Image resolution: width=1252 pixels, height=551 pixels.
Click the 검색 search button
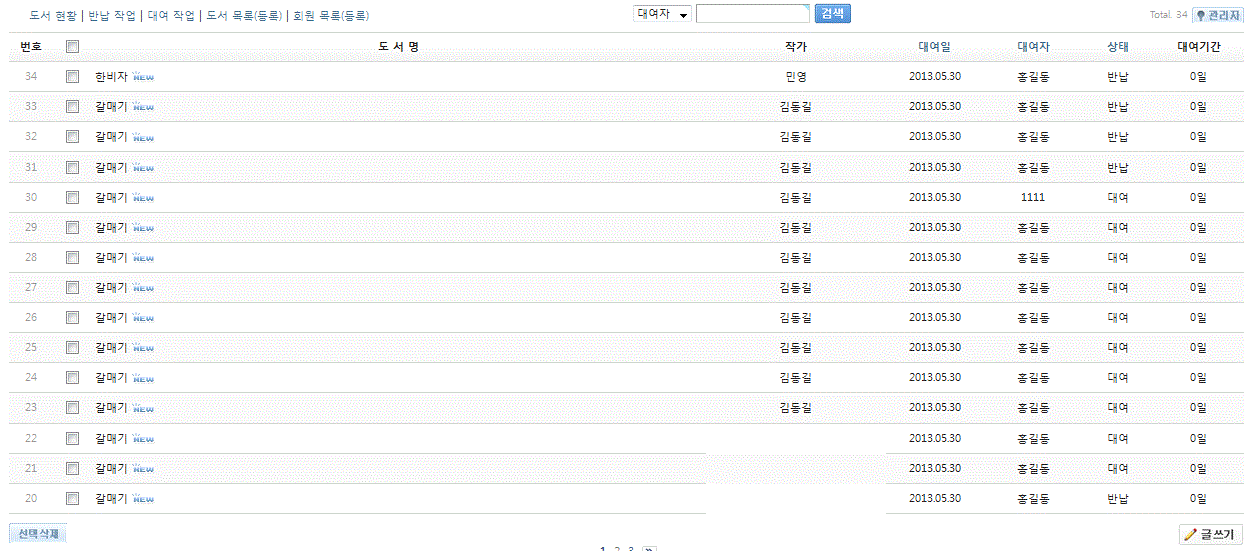833,13
